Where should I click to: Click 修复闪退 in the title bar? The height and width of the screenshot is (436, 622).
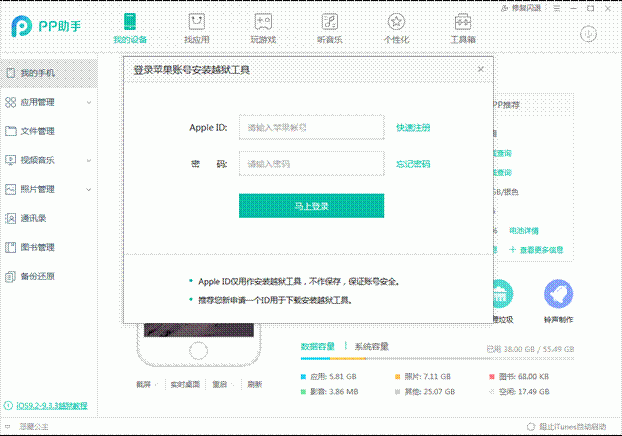(521, 8)
